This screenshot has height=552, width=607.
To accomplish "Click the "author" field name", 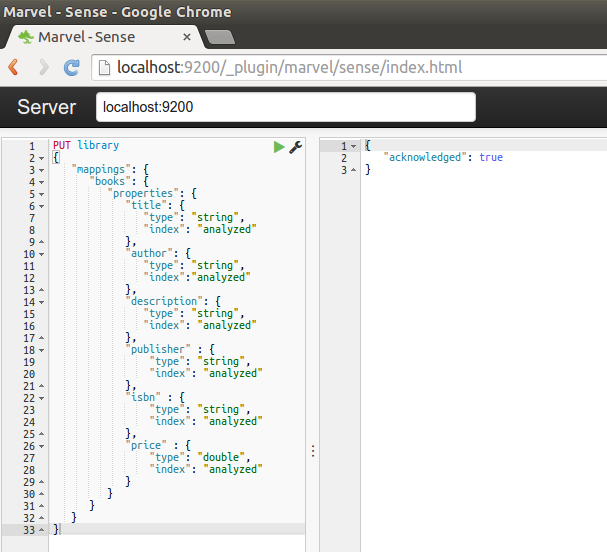I will click(x=149, y=254).
